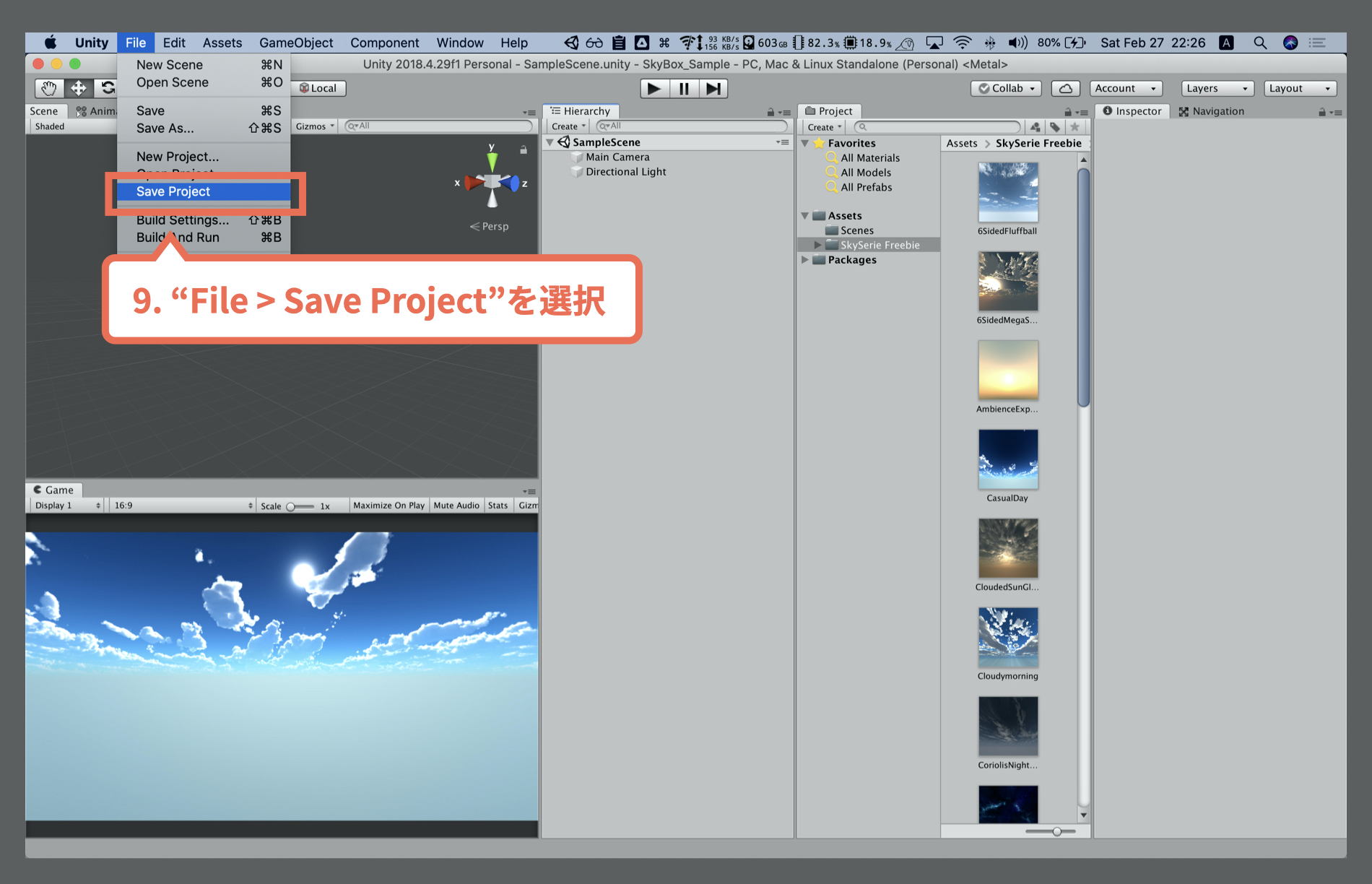
Task: Select the Hand tool in toolbar
Action: point(49,88)
